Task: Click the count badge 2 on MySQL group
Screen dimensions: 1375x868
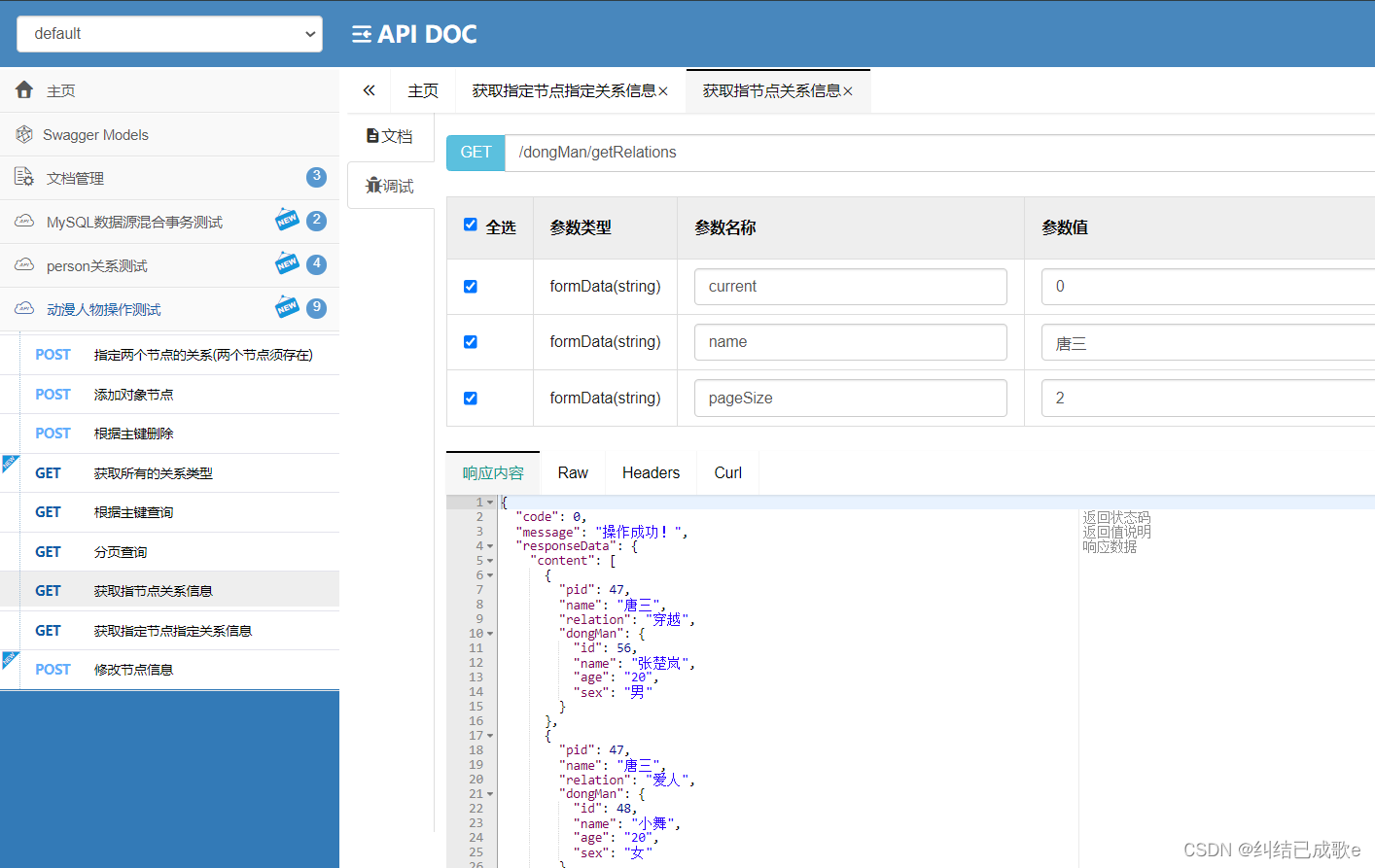Action: (x=316, y=221)
